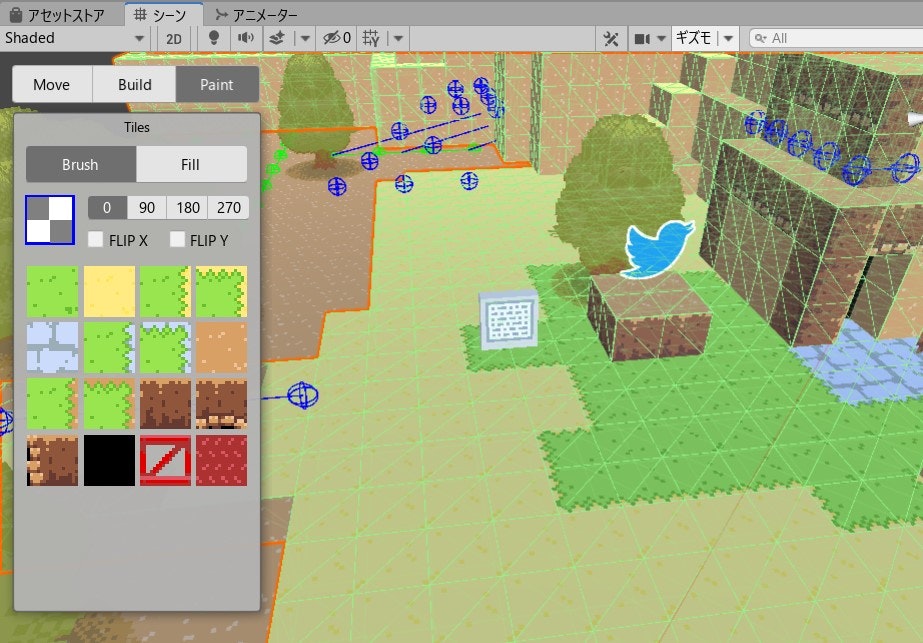
Task: Set tile rotation to 90
Action: (x=147, y=208)
